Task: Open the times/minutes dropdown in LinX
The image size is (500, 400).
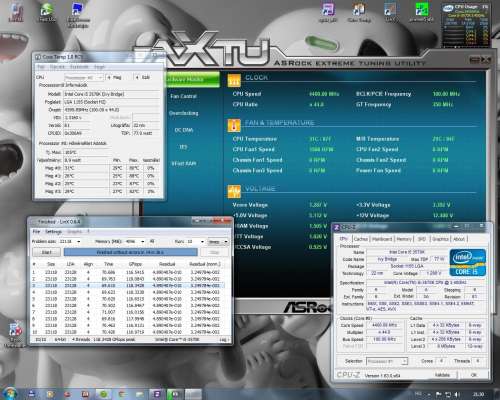Action: tap(218, 241)
